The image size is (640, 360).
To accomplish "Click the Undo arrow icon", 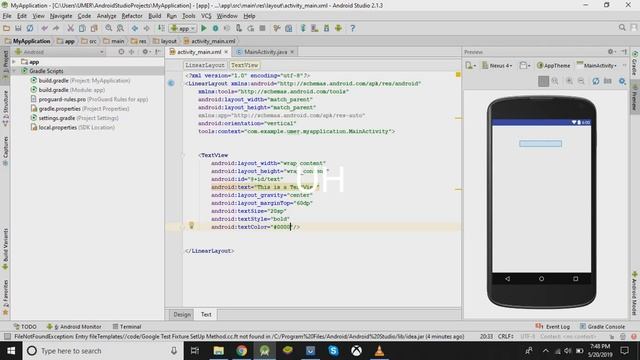I will pos(44,28).
